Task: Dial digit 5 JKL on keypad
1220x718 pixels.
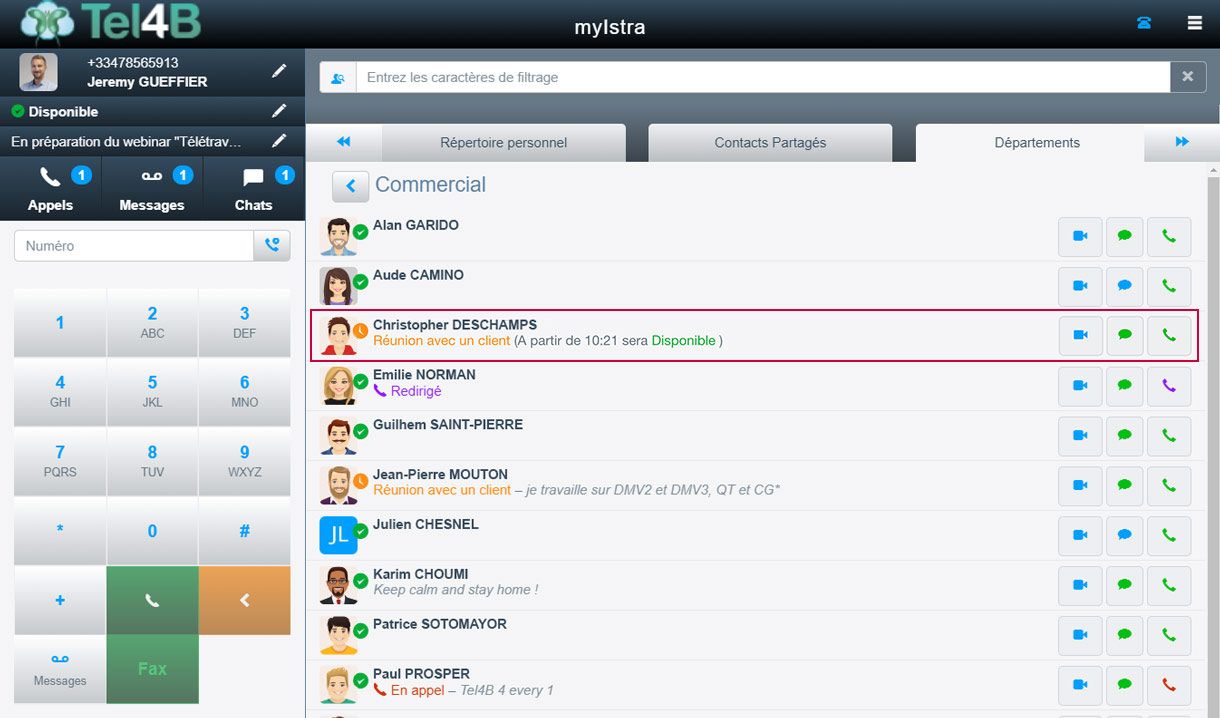Action: pos(152,392)
